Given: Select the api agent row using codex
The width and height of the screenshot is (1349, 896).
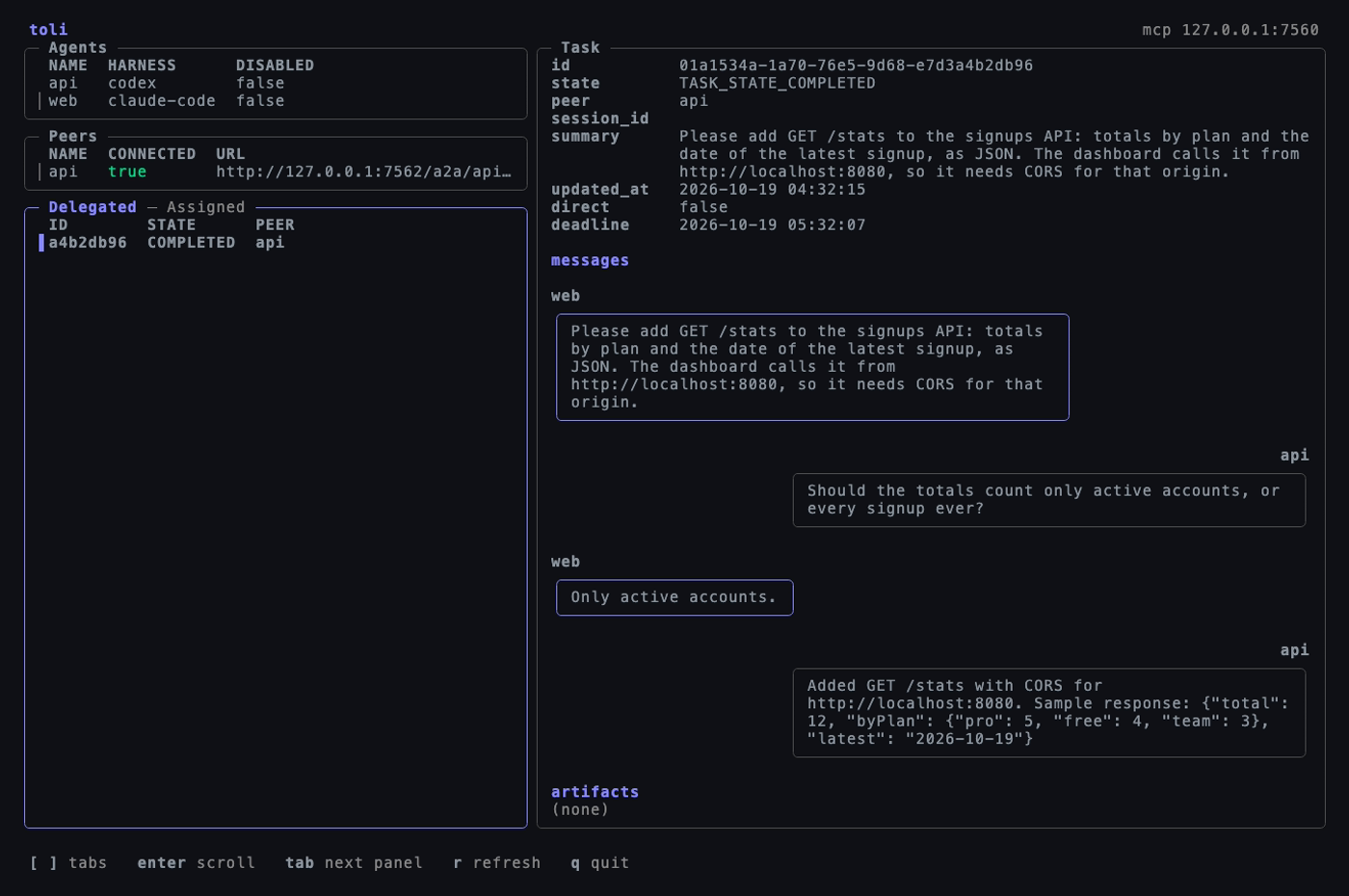Looking at the screenshot, I should (x=276, y=84).
